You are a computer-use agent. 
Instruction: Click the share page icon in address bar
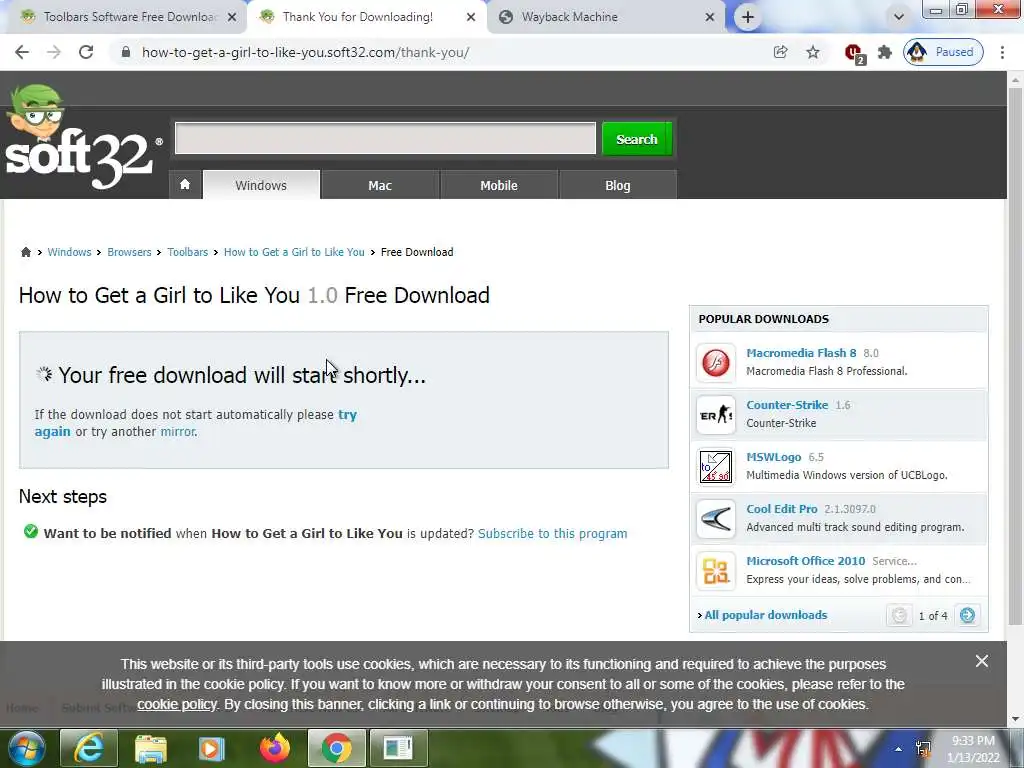[780, 52]
